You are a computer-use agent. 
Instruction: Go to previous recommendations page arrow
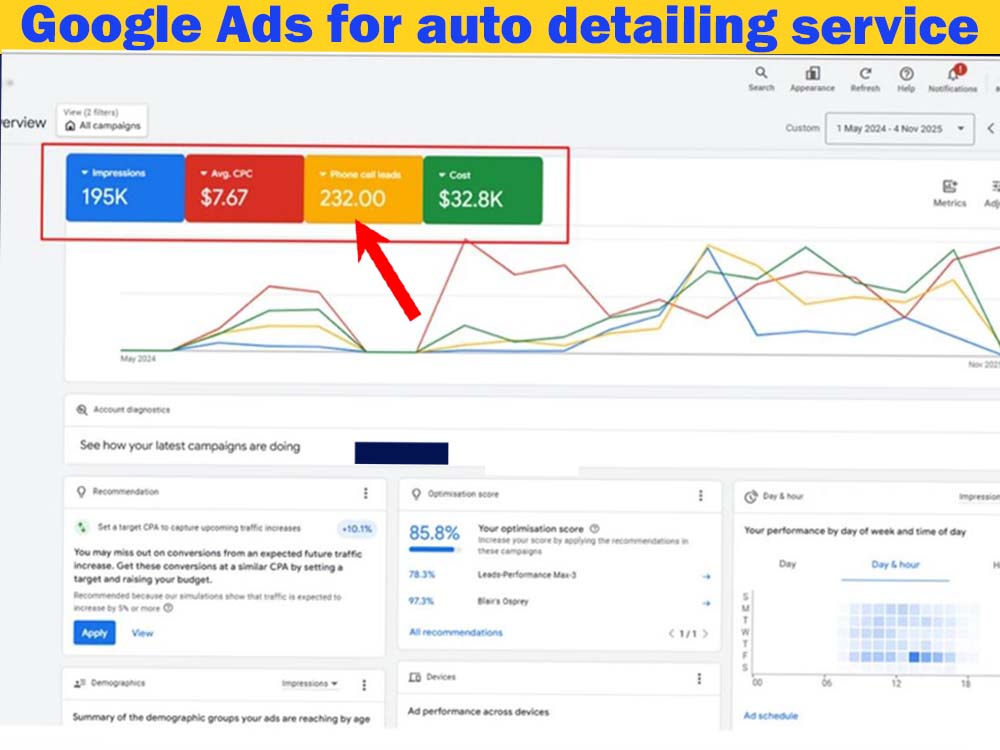(x=671, y=633)
